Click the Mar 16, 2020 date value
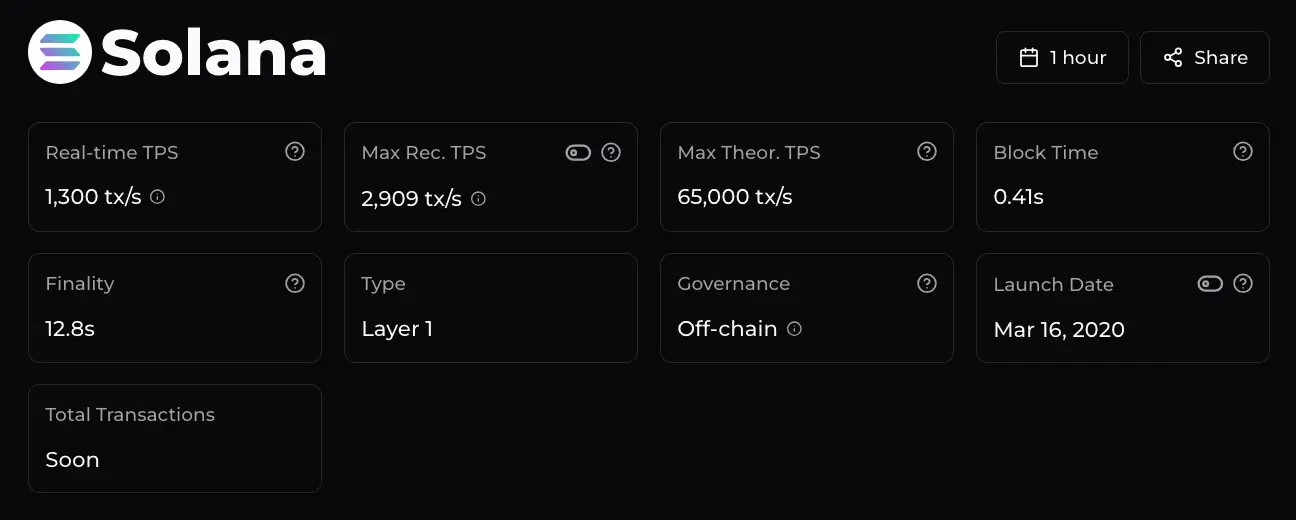Viewport: 1296px width, 520px height. (x=1059, y=329)
